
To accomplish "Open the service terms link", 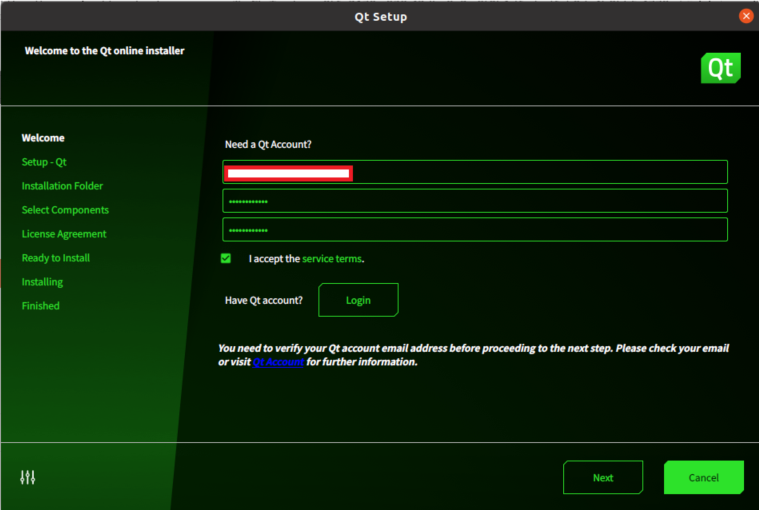I will click(332, 258).
